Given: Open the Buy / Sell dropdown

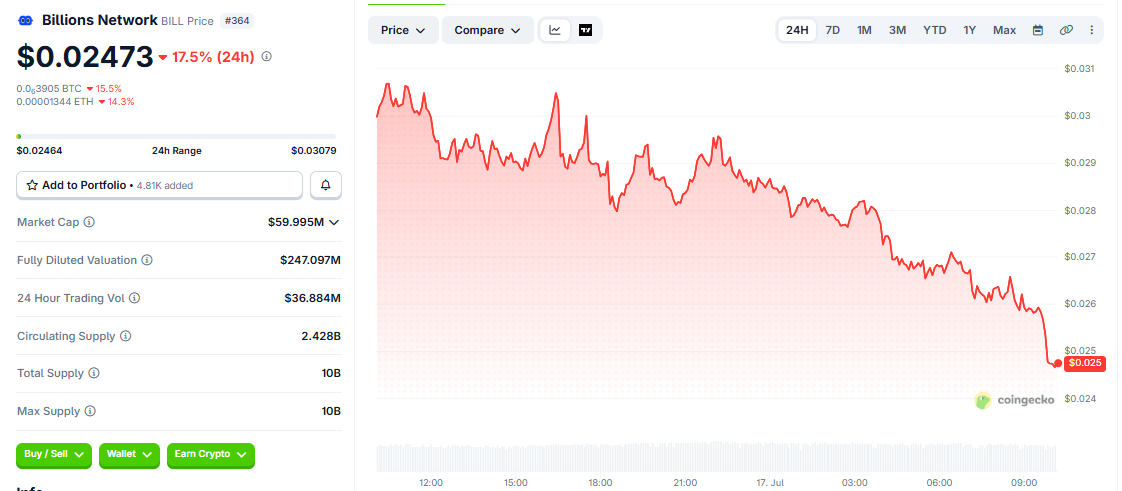Looking at the screenshot, I should [54, 454].
